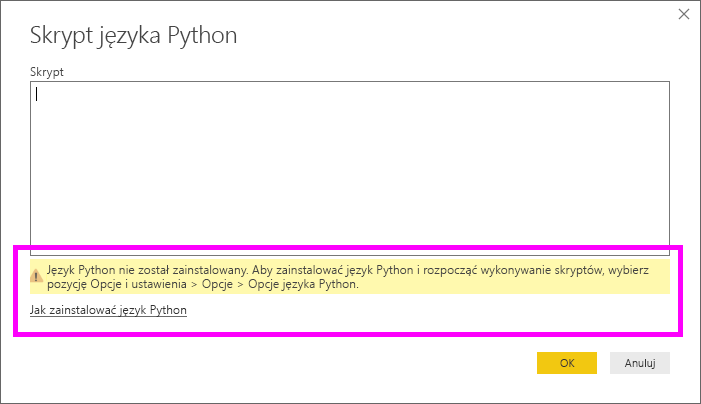Image resolution: width=701 pixels, height=404 pixels.
Task: Select the 'Język Python nie został zainstalowany' warning text
Action: pos(348,277)
